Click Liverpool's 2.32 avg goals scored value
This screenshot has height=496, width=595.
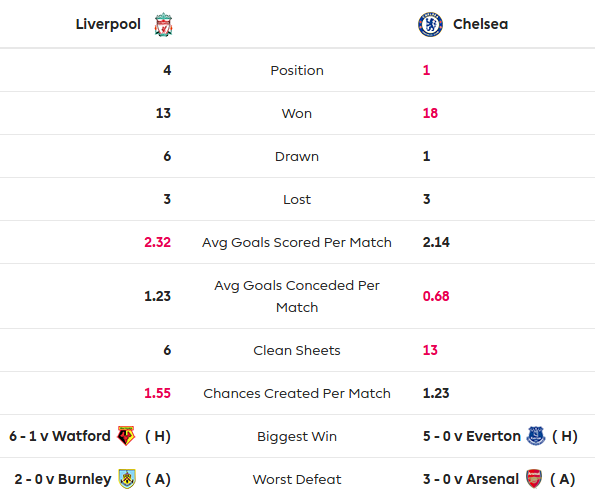pyautogui.click(x=157, y=242)
